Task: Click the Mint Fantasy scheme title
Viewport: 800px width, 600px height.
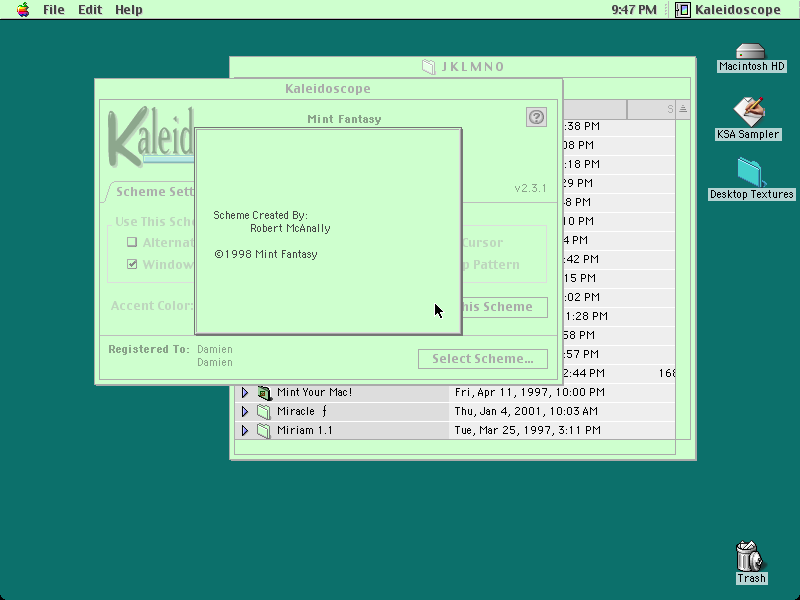Action: [x=344, y=119]
